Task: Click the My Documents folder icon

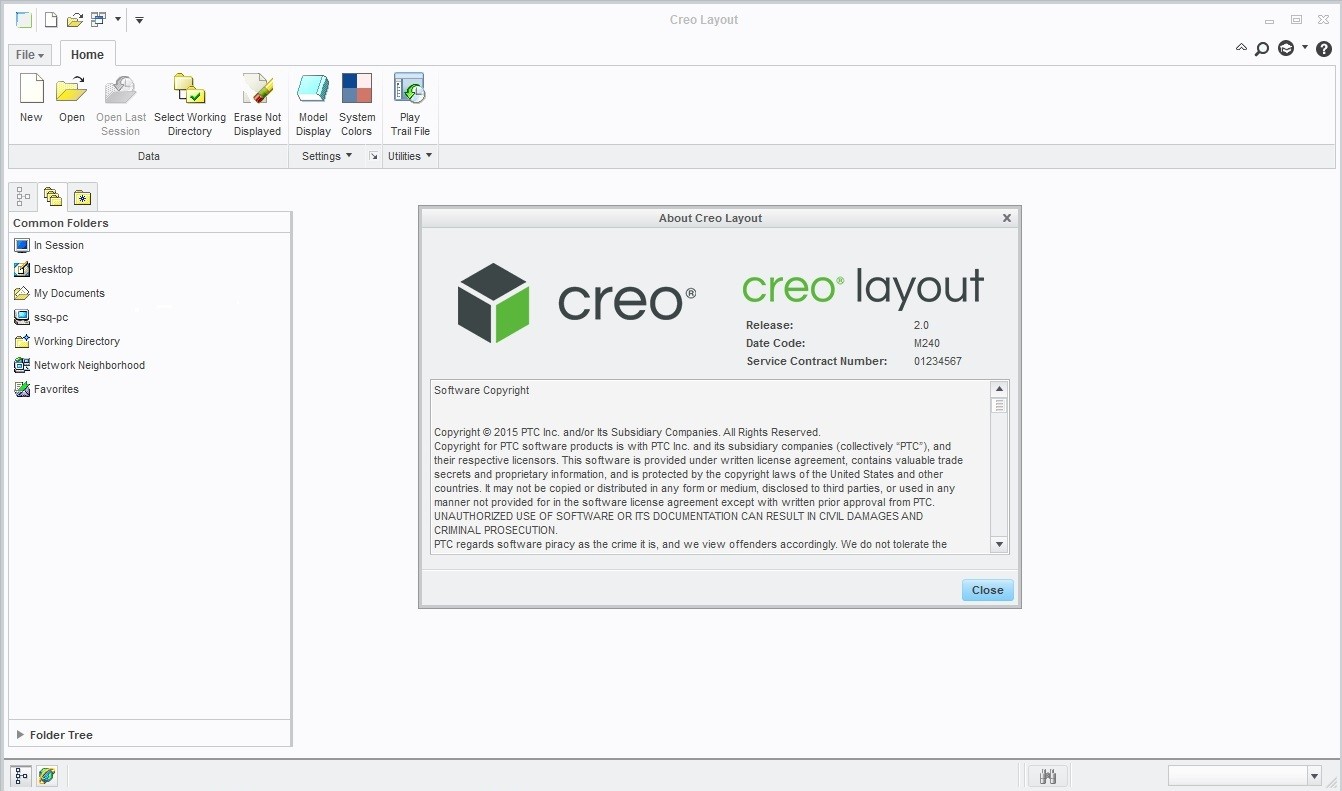Action: pyautogui.click(x=22, y=293)
